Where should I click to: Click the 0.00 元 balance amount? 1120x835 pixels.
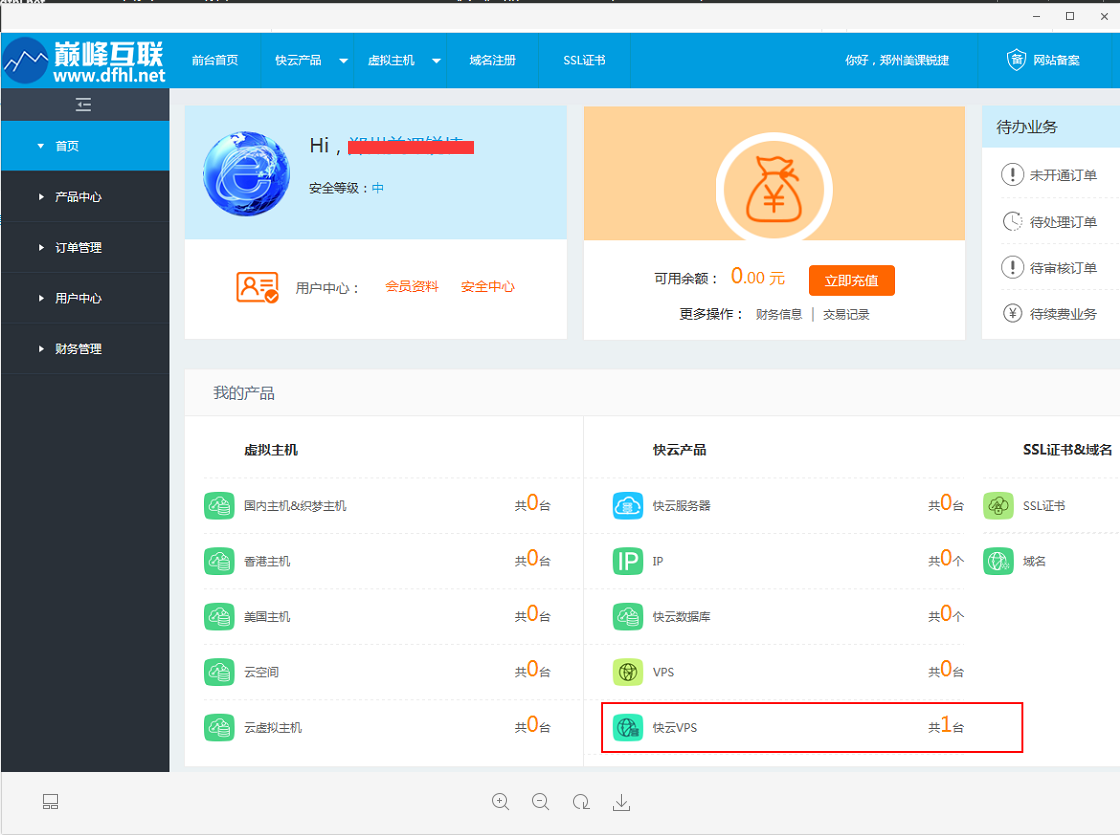758,277
